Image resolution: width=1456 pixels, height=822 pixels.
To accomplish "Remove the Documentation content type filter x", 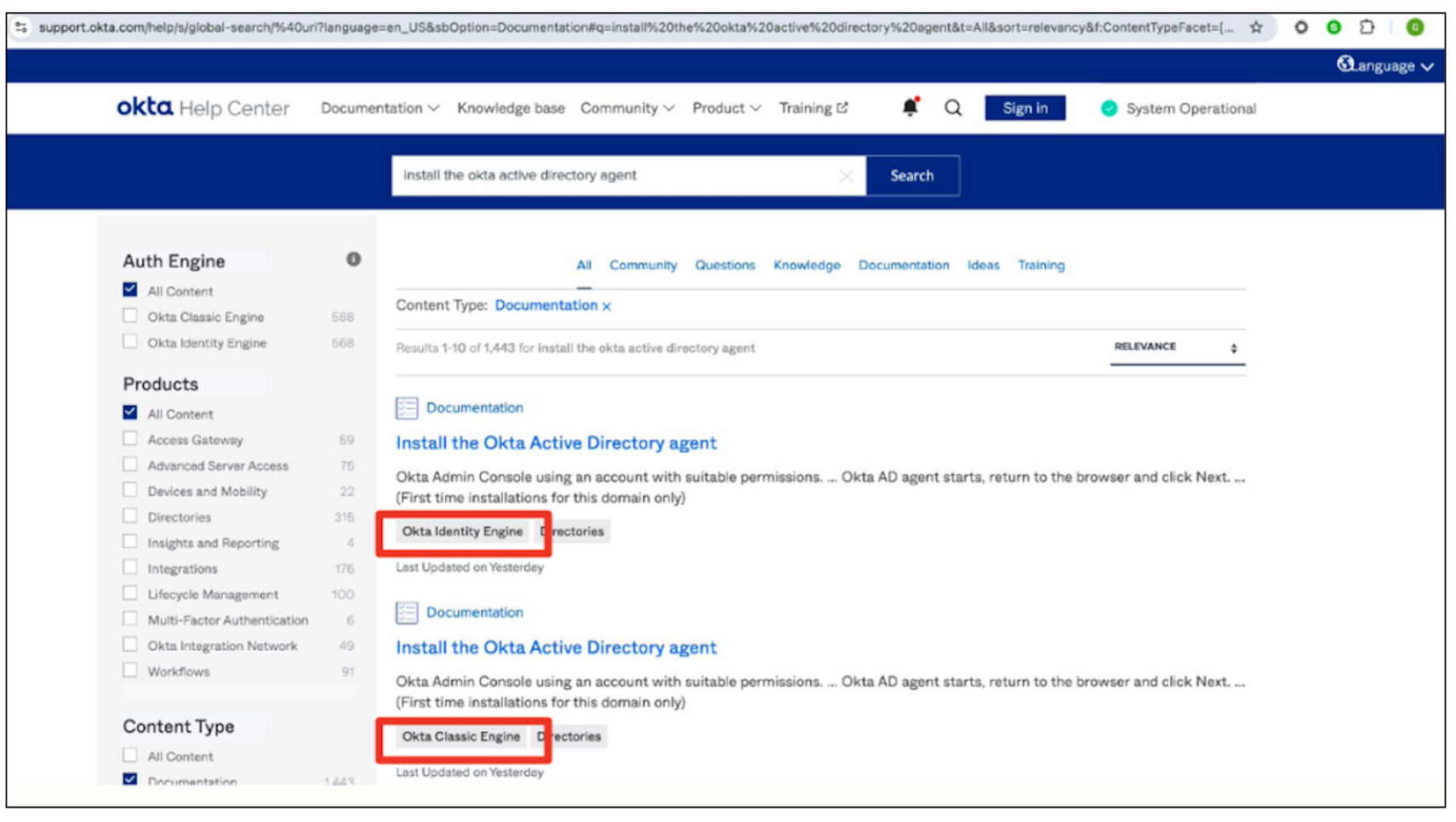I will click(x=607, y=306).
